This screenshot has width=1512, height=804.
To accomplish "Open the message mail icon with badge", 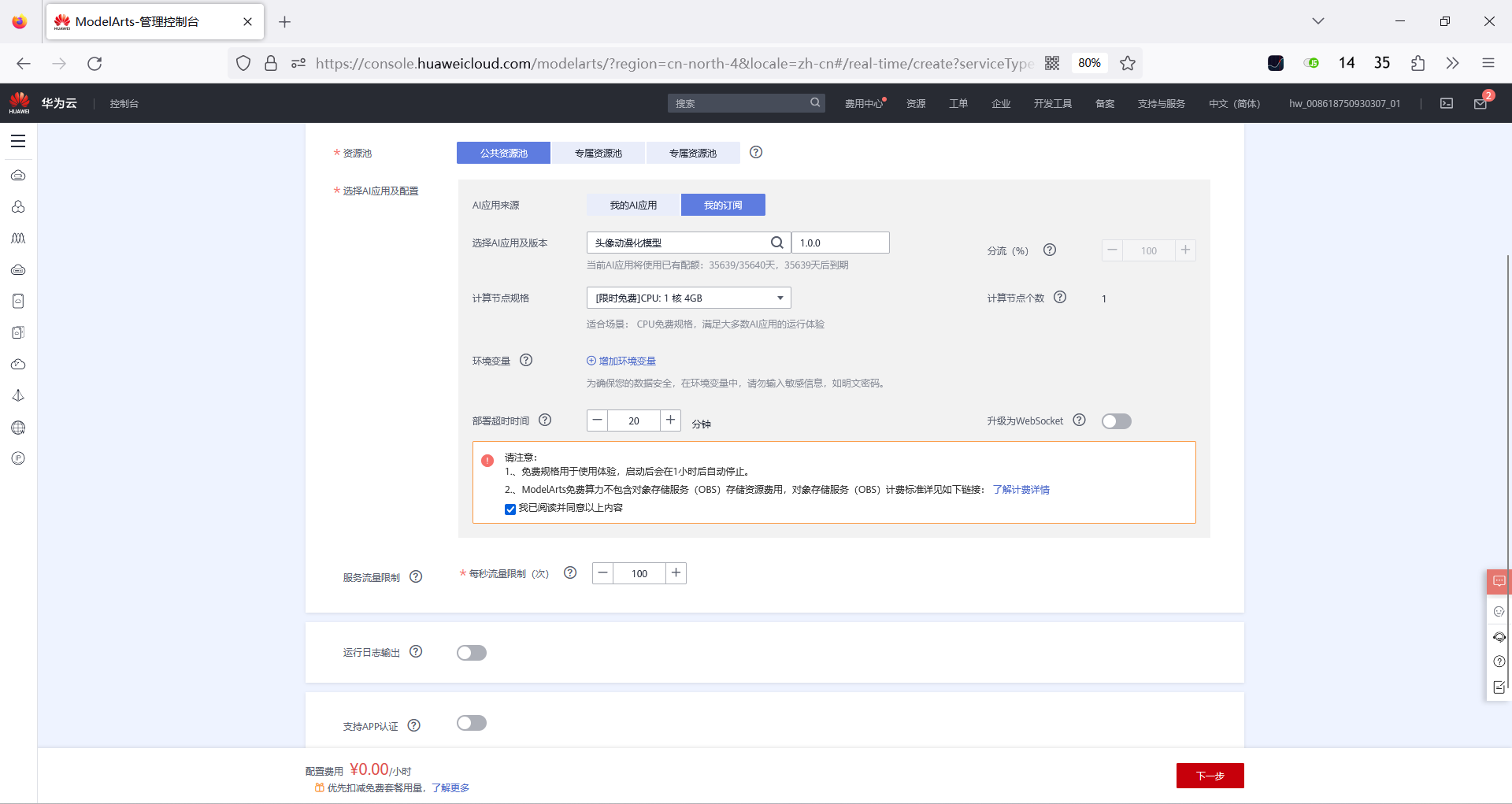I will point(1480,103).
